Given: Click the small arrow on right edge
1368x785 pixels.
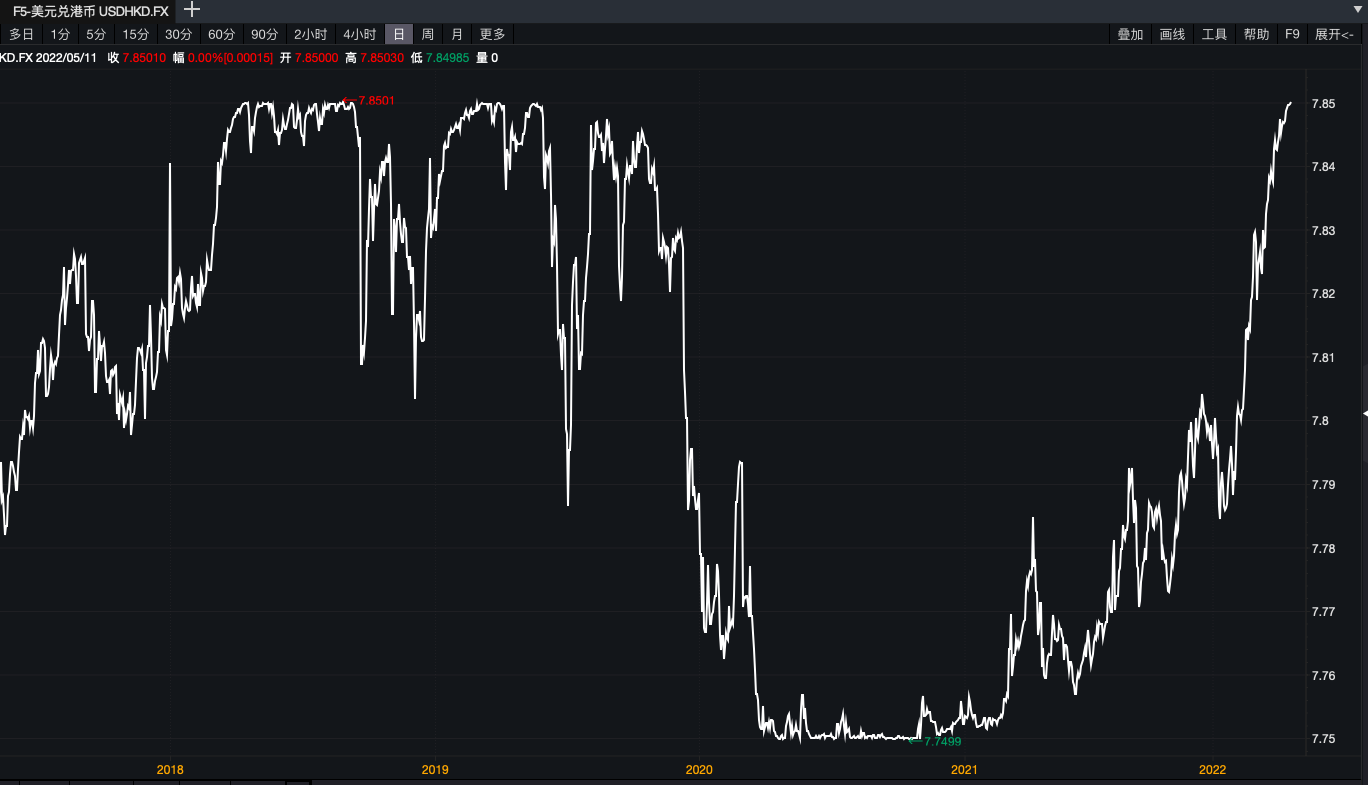Looking at the screenshot, I should click(1364, 413).
